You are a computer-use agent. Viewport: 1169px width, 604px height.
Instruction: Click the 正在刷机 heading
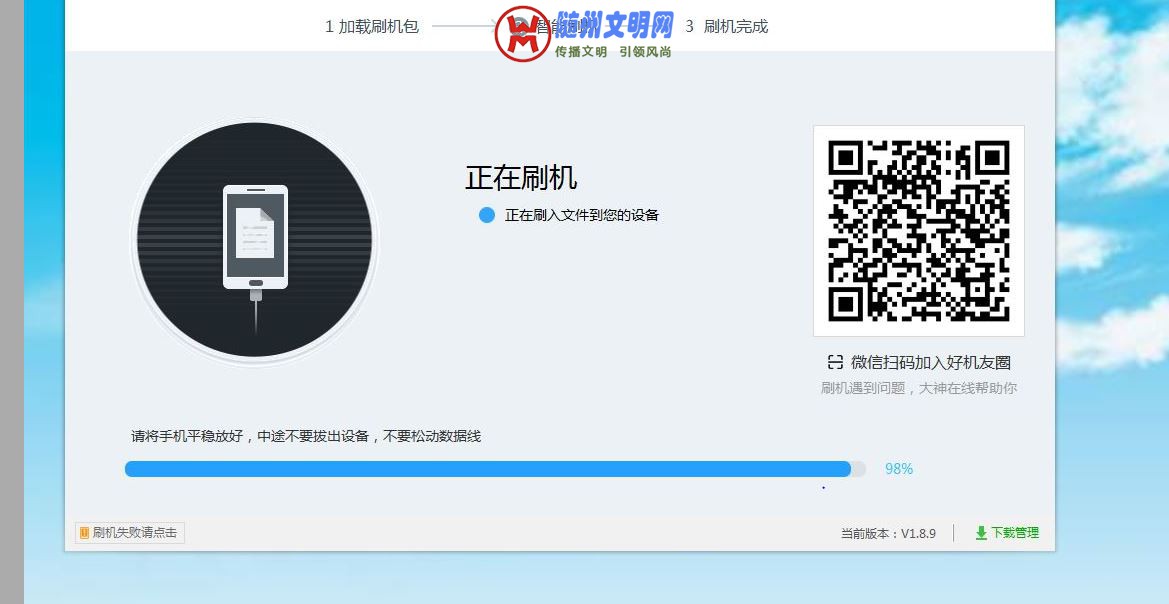521,178
